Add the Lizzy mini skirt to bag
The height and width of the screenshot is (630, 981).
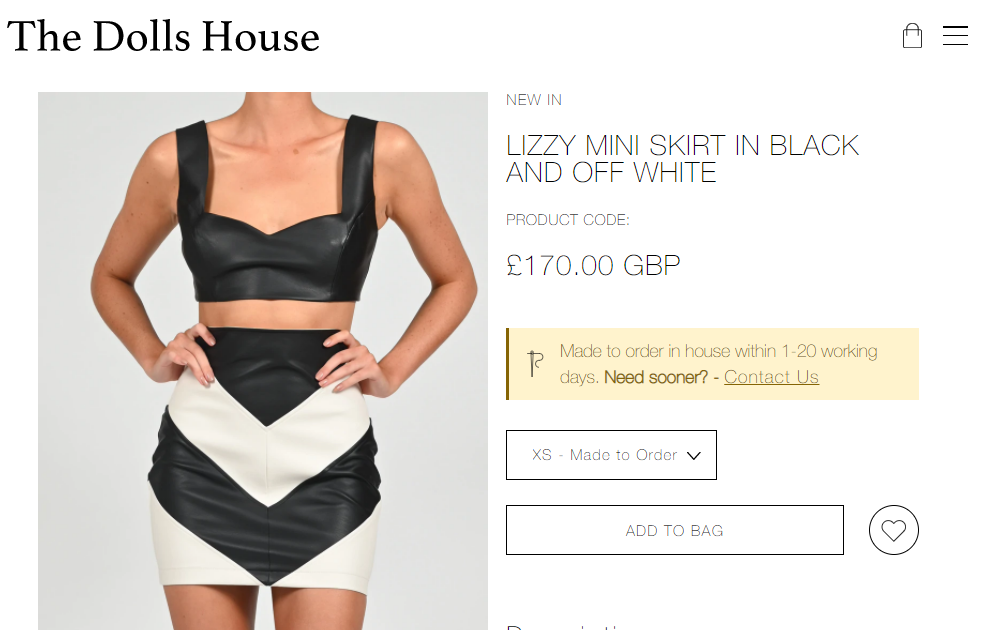coord(674,530)
